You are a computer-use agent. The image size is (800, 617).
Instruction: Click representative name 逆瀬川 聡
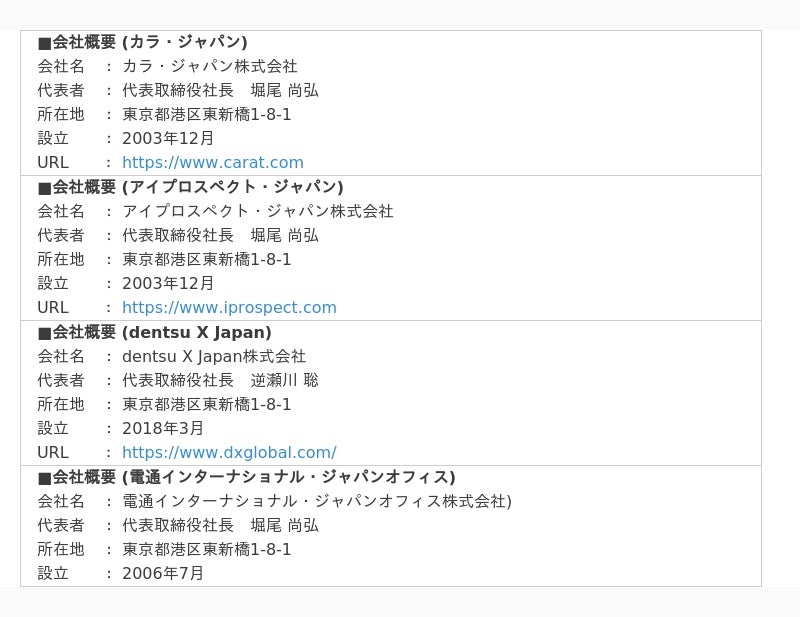284,380
